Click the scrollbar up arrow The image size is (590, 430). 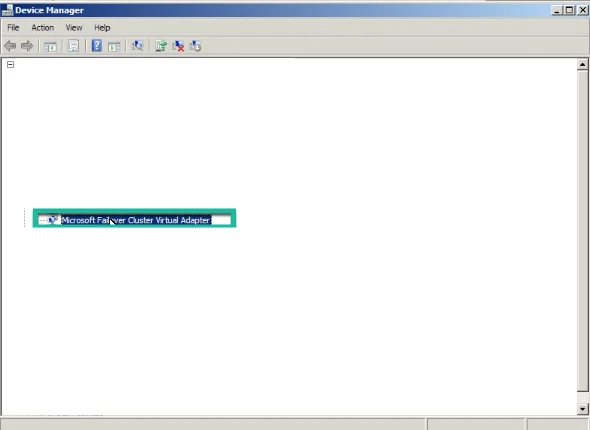coord(582,65)
